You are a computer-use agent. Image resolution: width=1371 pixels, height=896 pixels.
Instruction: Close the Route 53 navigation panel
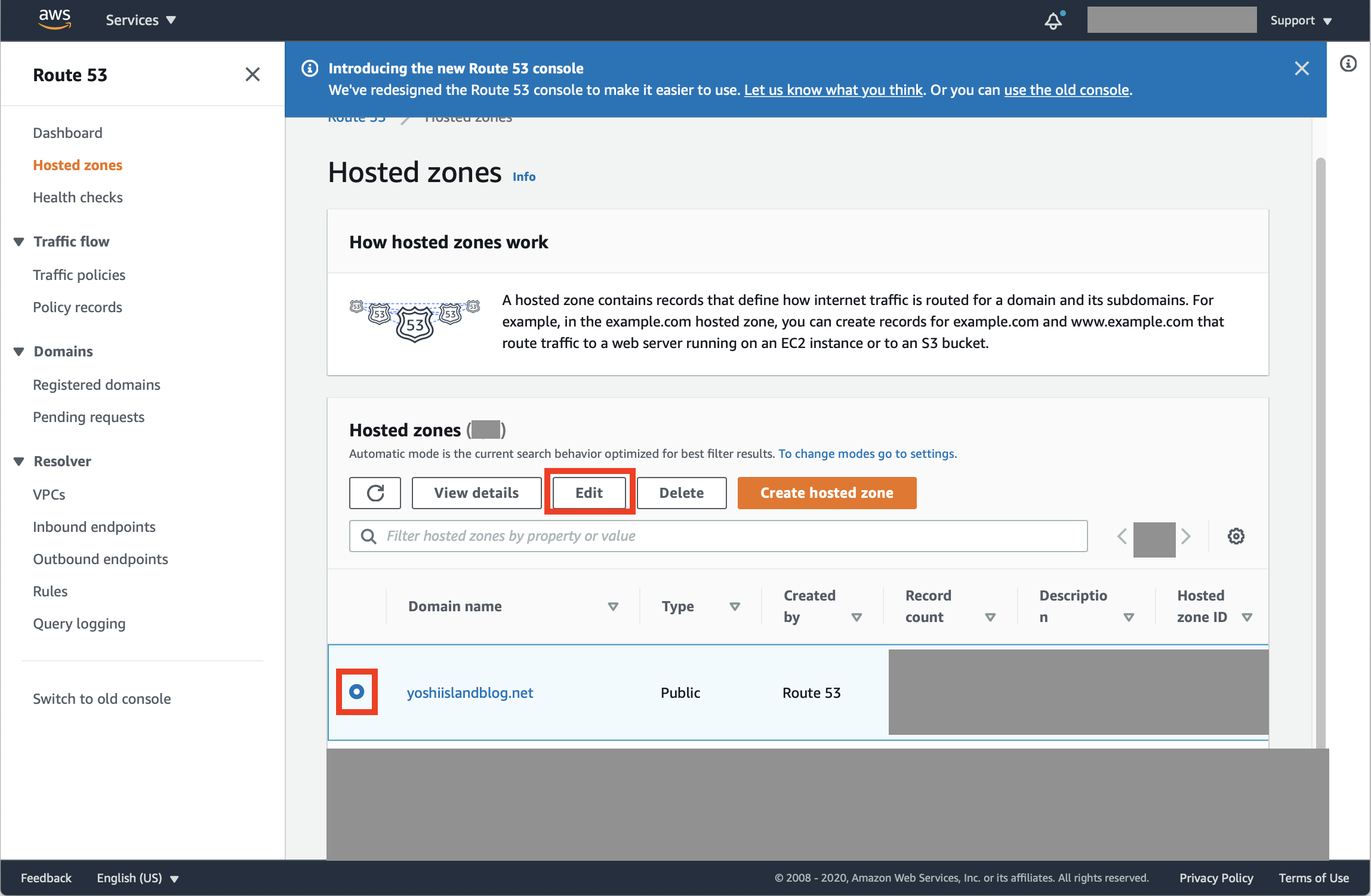pos(252,75)
